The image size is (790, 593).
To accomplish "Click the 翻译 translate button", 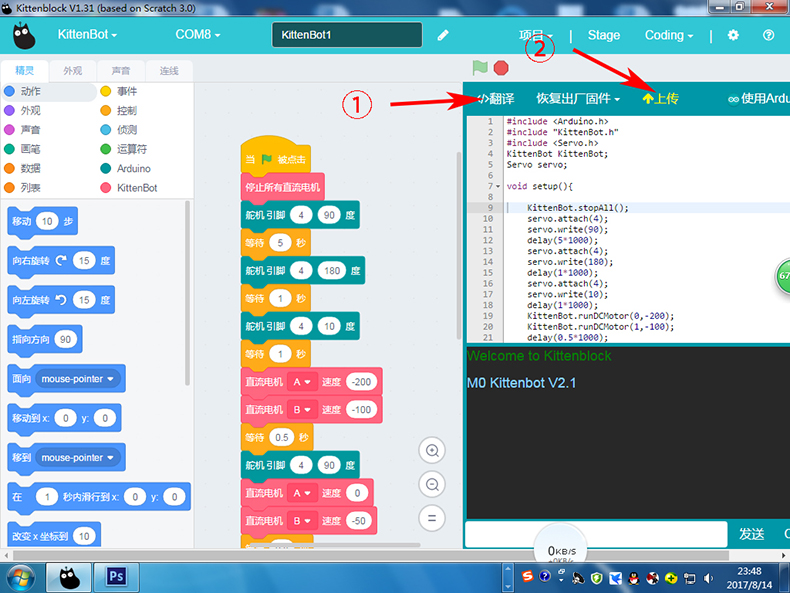I will coord(495,99).
